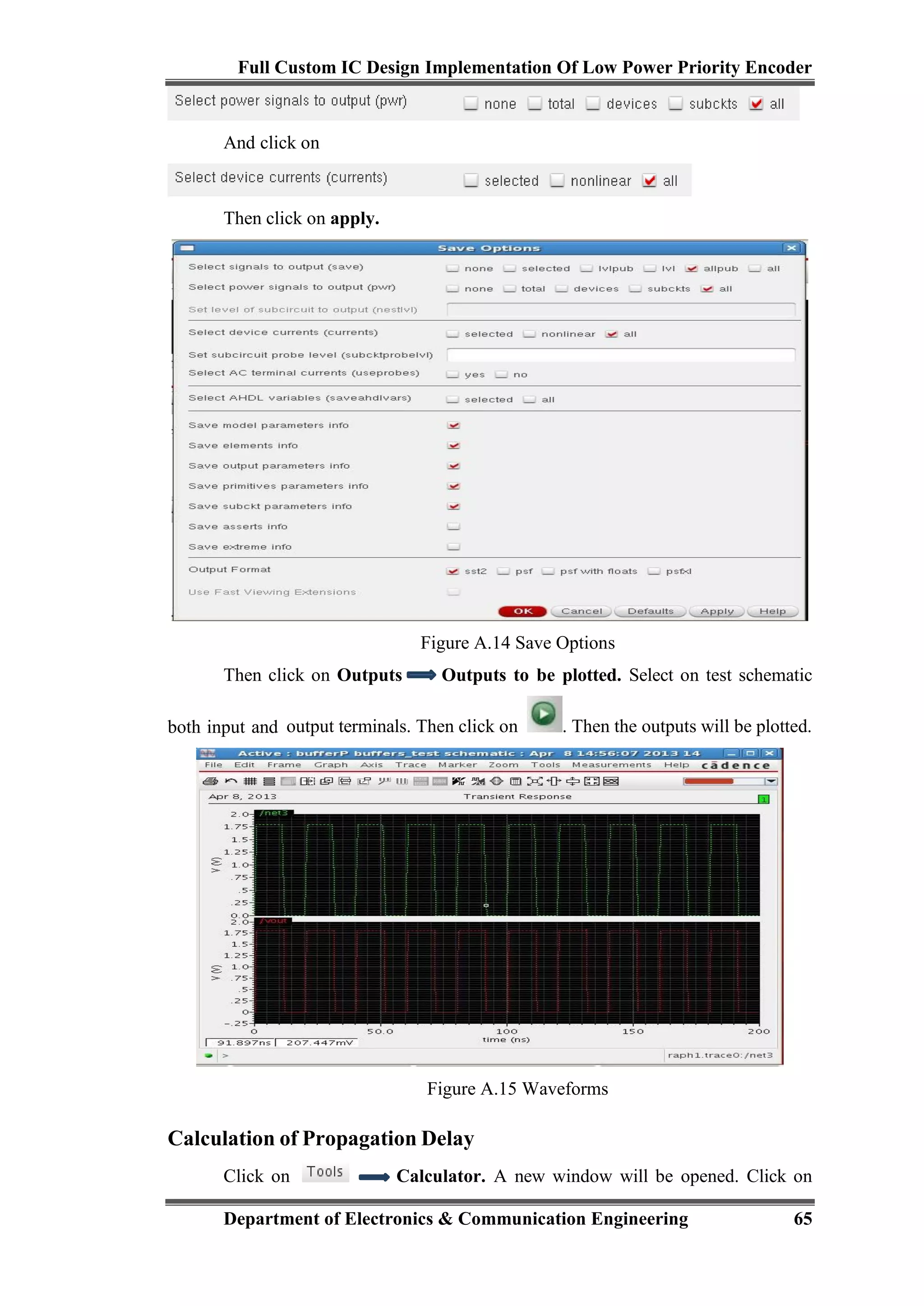The height and width of the screenshot is (1306, 924).
Task: Click the red OK button
Action: point(522,611)
